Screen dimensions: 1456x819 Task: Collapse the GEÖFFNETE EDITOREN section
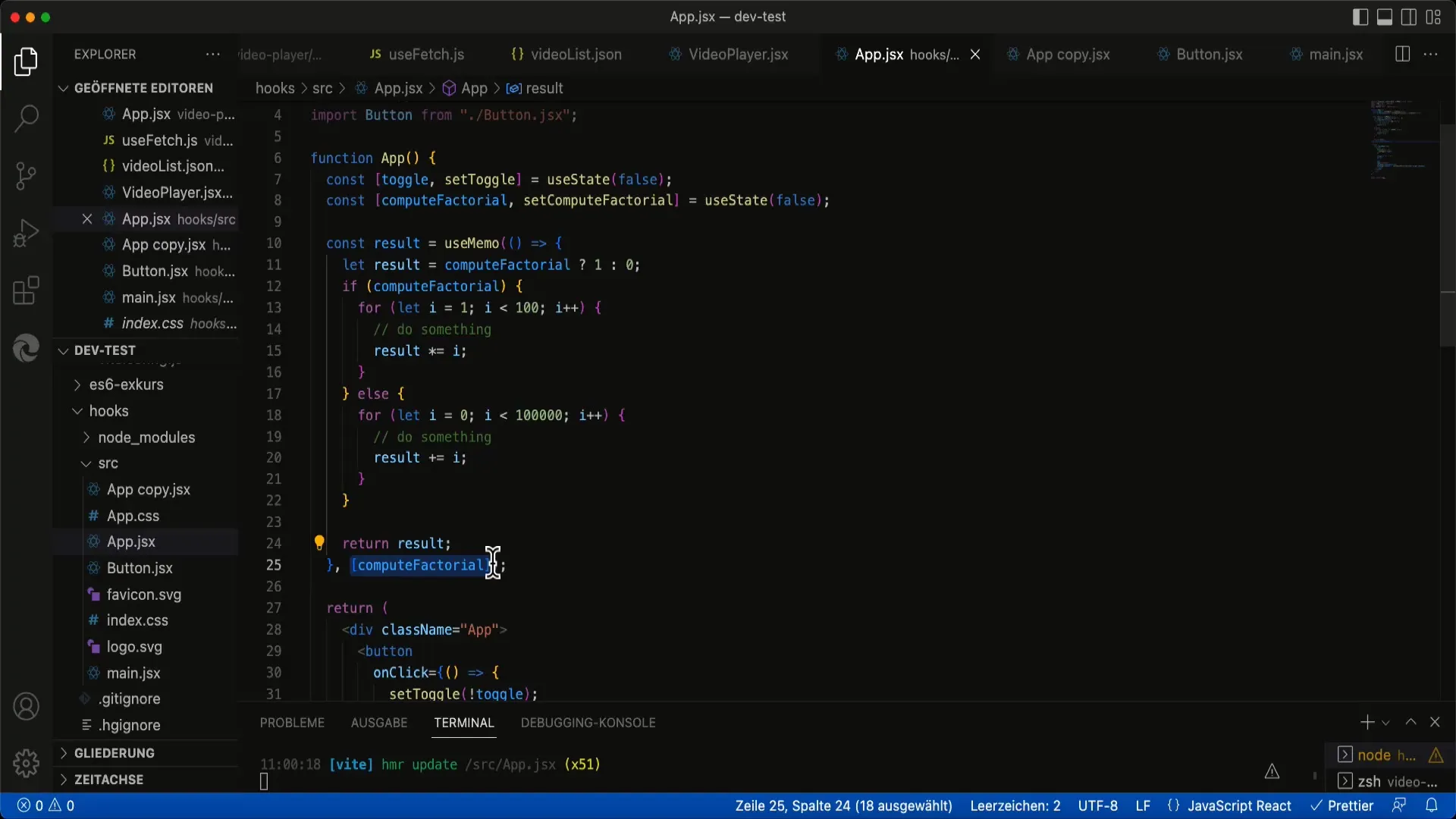tap(145, 88)
